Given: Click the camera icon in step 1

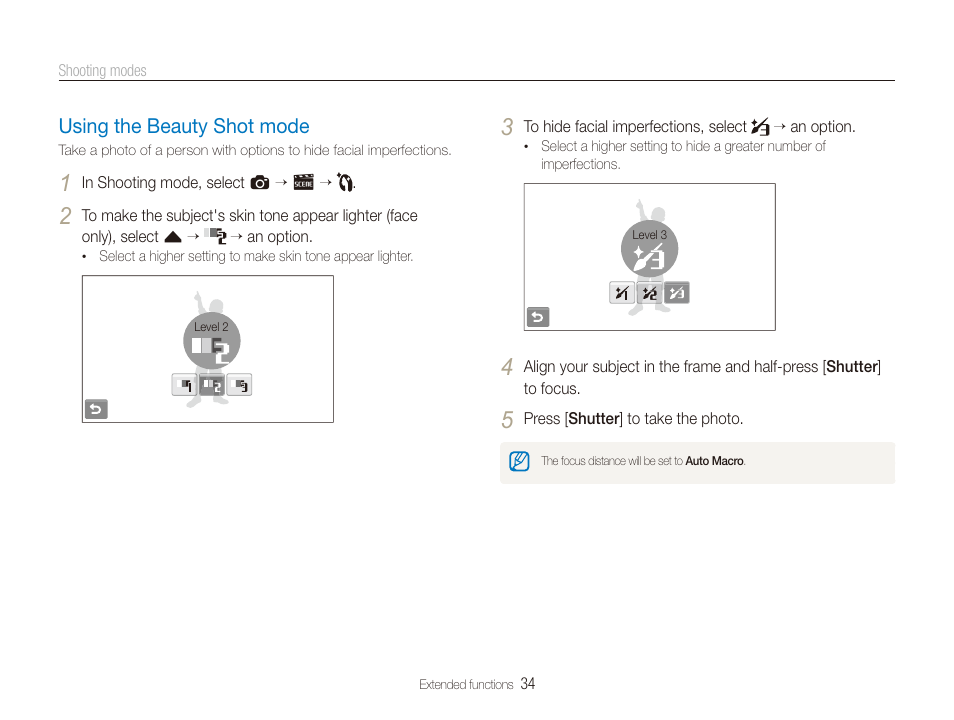Looking at the screenshot, I should click(260, 183).
